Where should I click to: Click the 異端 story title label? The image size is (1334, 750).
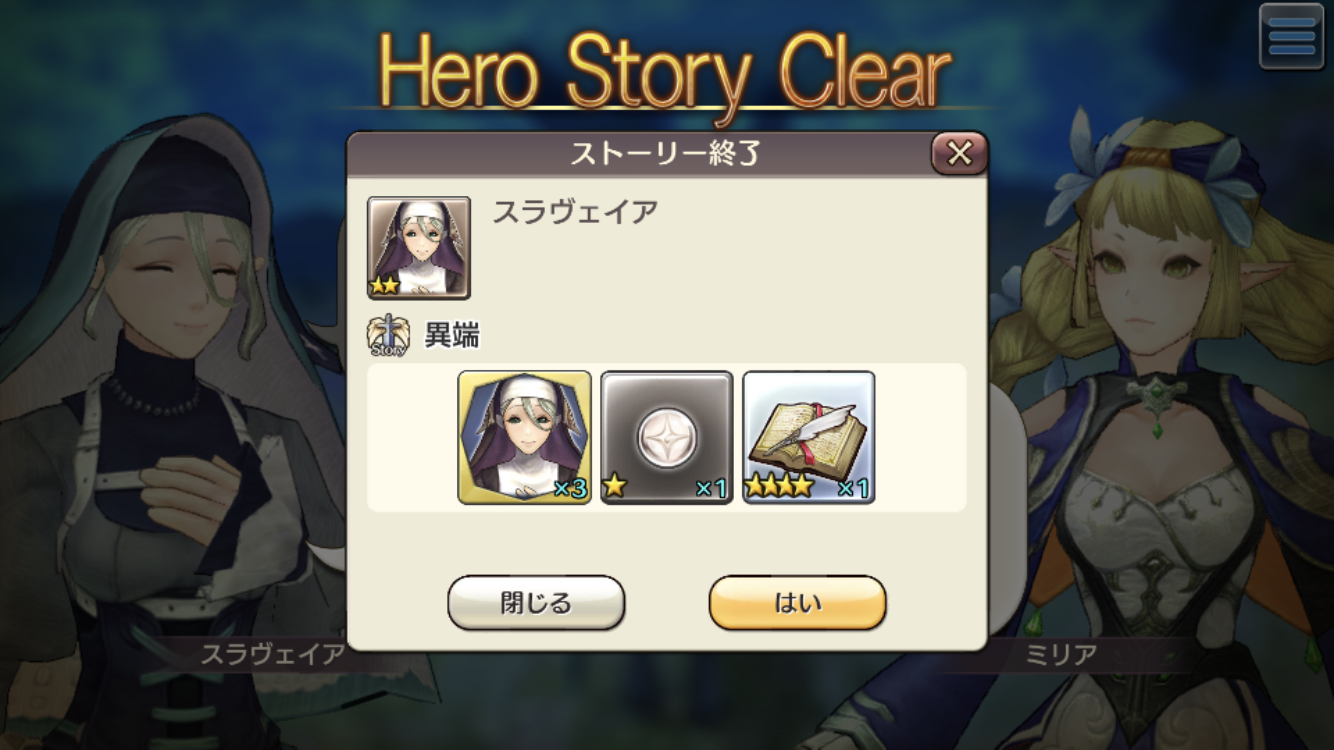(x=452, y=336)
